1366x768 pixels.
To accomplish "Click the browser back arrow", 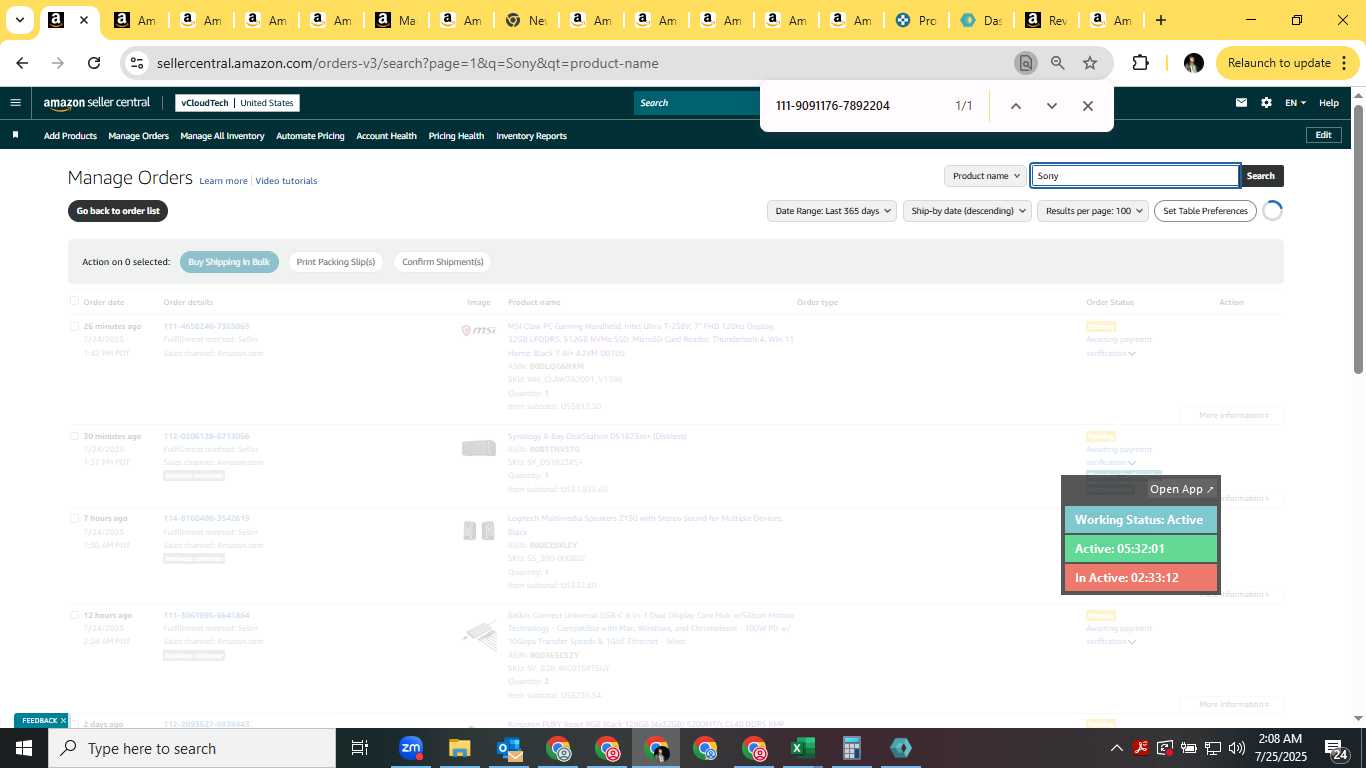I will pyautogui.click(x=22, y=63).
